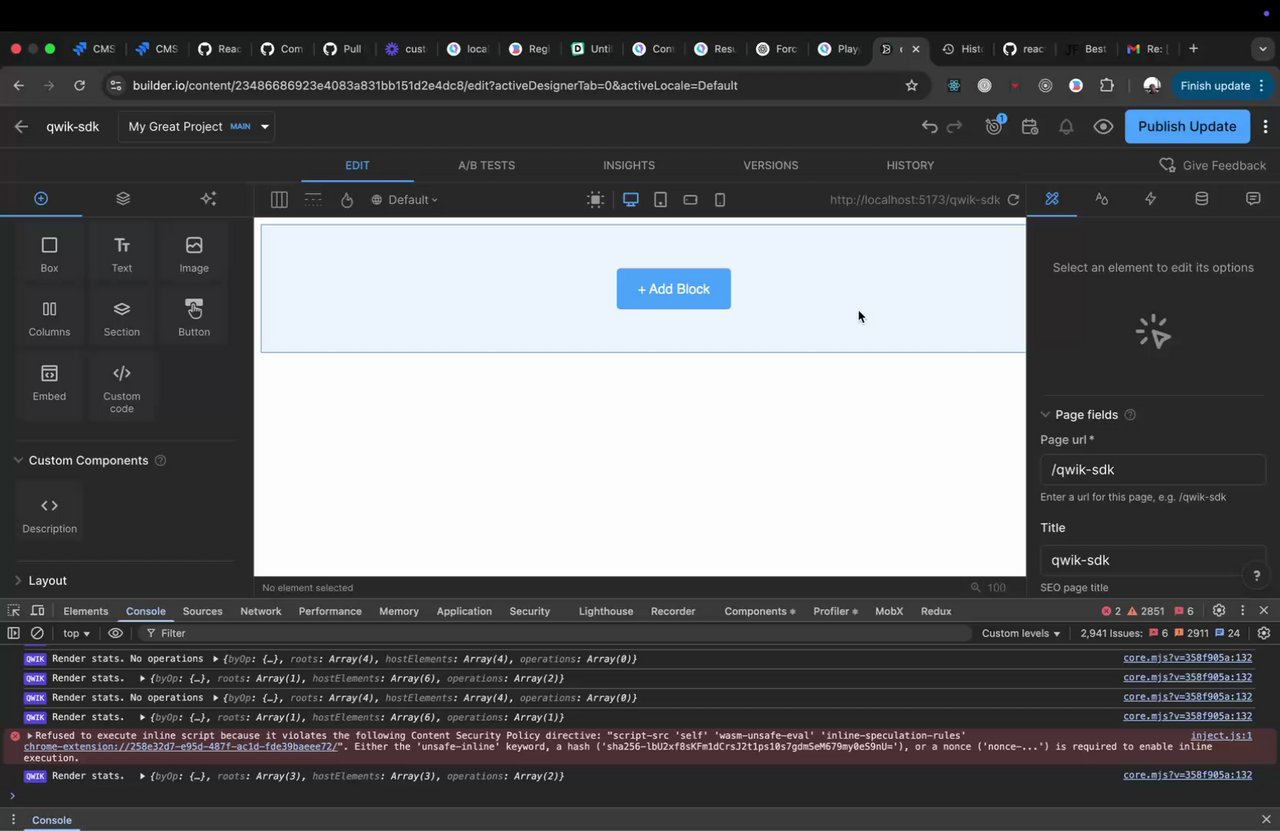
Task: Open the tab search dropdown in Chrome
Action: click(x=1263, y=48)
